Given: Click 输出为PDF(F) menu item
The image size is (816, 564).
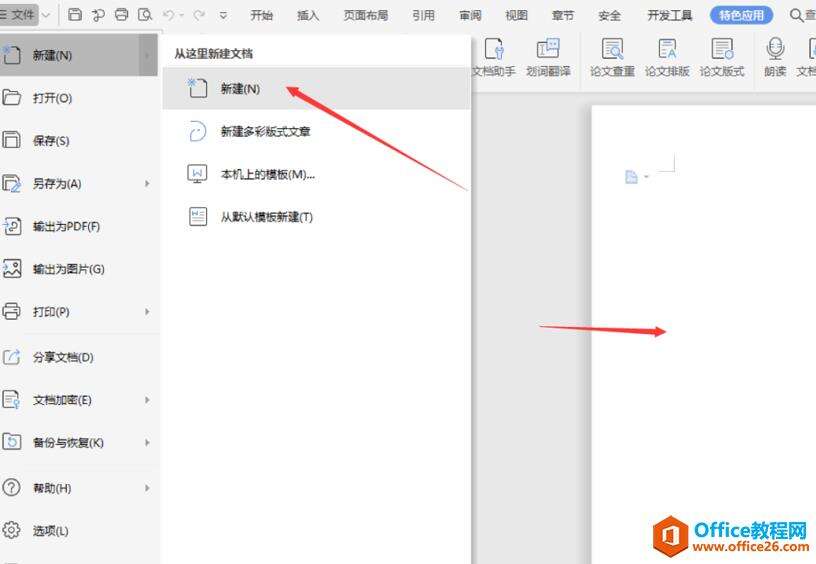Looking at the screenshot, I should point(79,226).
